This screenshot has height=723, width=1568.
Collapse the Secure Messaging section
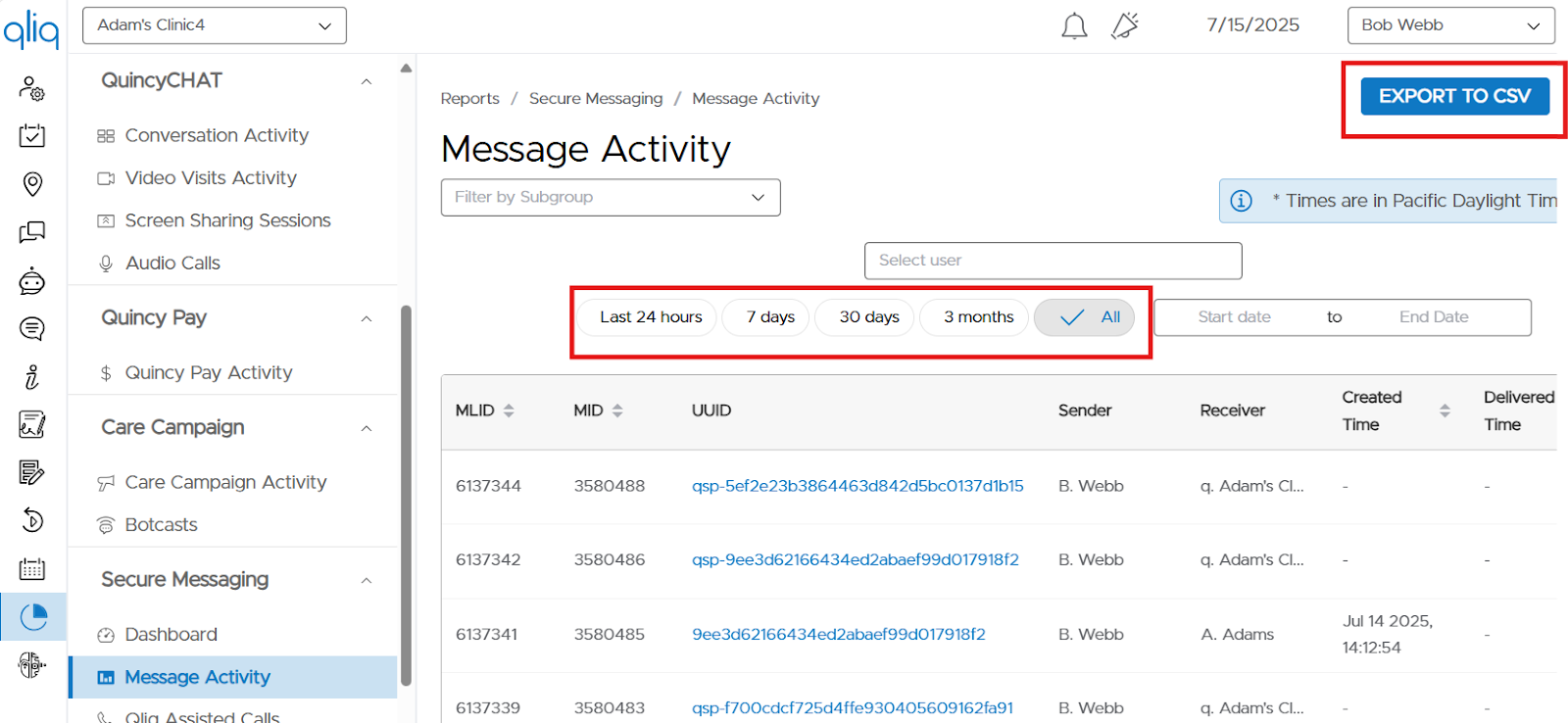(x=367, y=580)
